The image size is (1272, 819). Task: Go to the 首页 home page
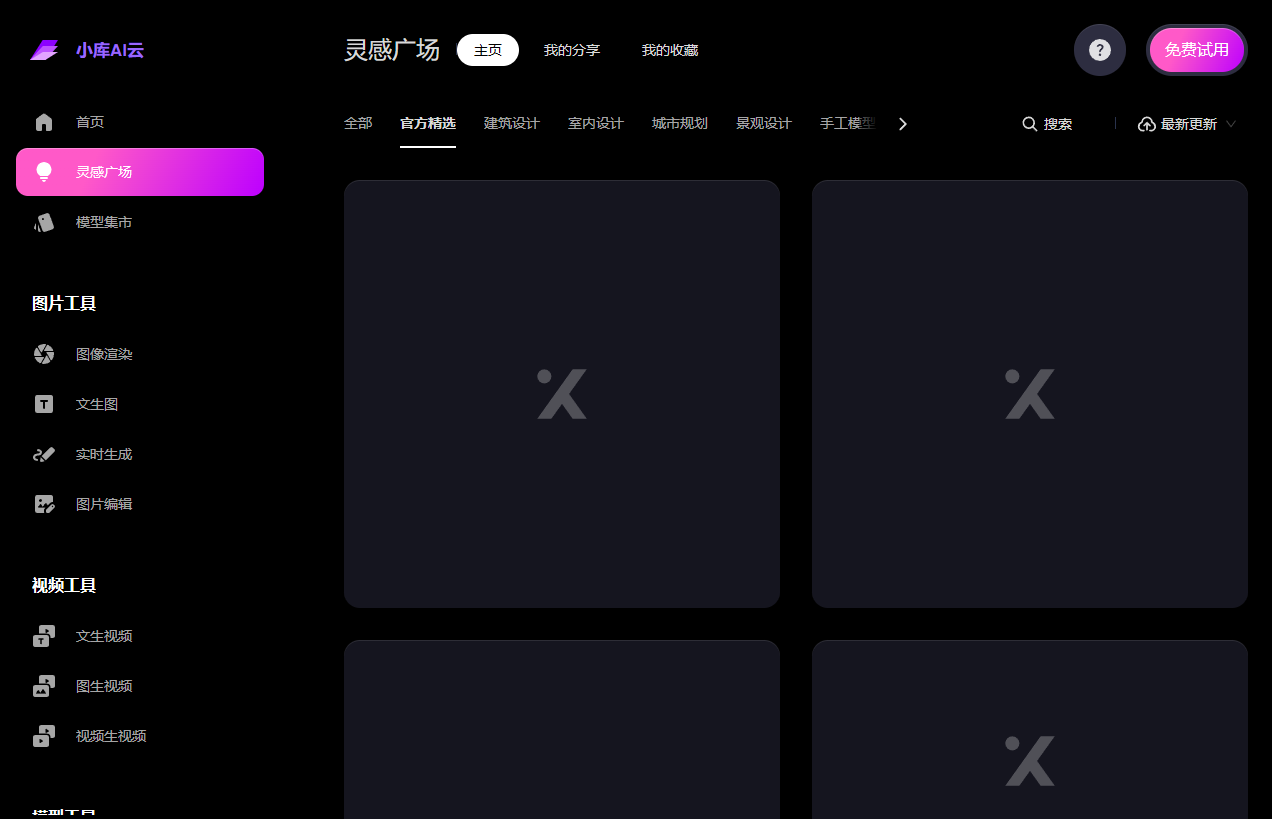(x=90, y=121)
